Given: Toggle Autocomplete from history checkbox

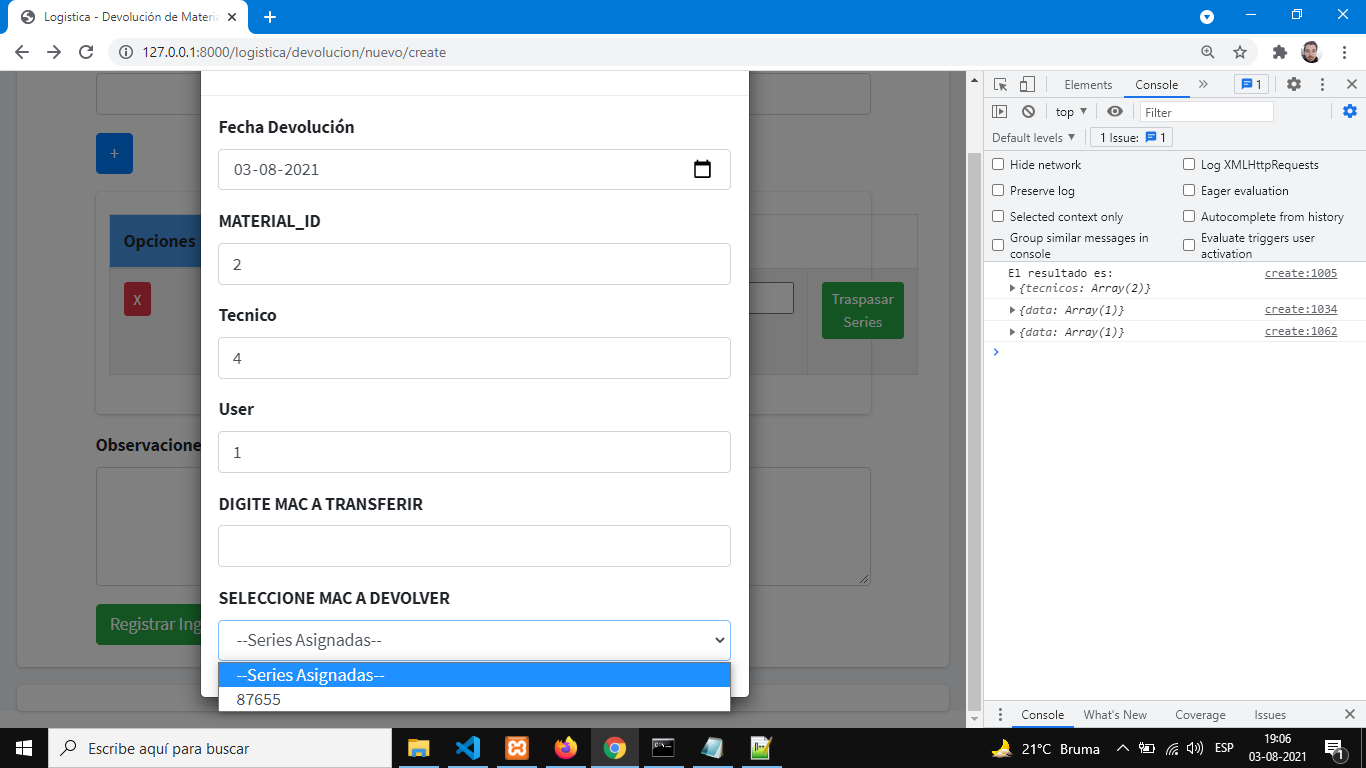Looking at the screenshot, I should (x=1189, y=216).
